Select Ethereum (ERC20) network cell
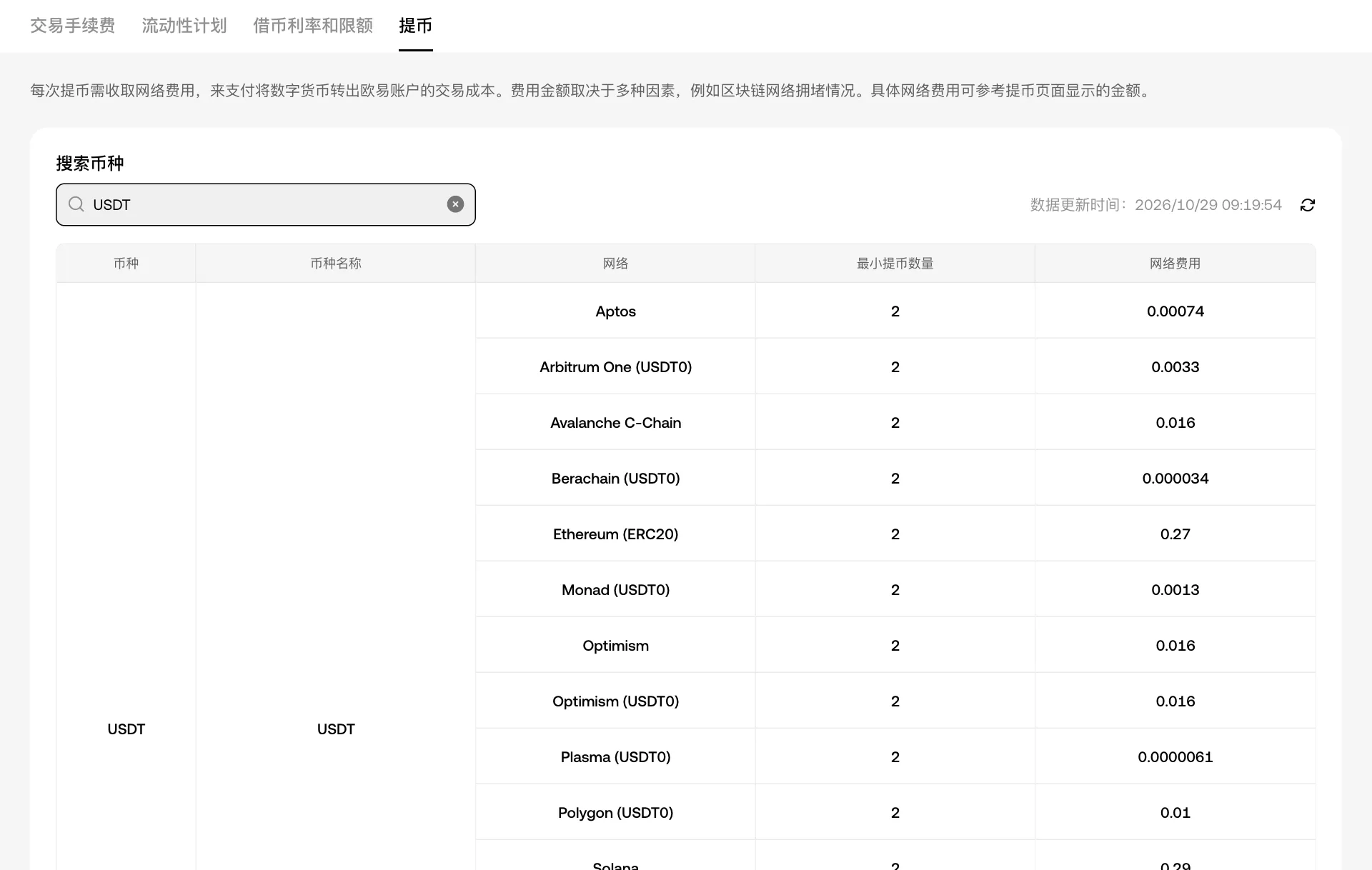Image resolution: width=1372 pixels, height=870 pixels. click(x=615, y=534)
